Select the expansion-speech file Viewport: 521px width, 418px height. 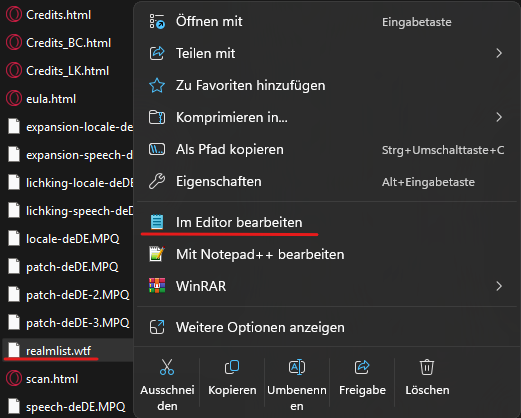coord(79,155)
